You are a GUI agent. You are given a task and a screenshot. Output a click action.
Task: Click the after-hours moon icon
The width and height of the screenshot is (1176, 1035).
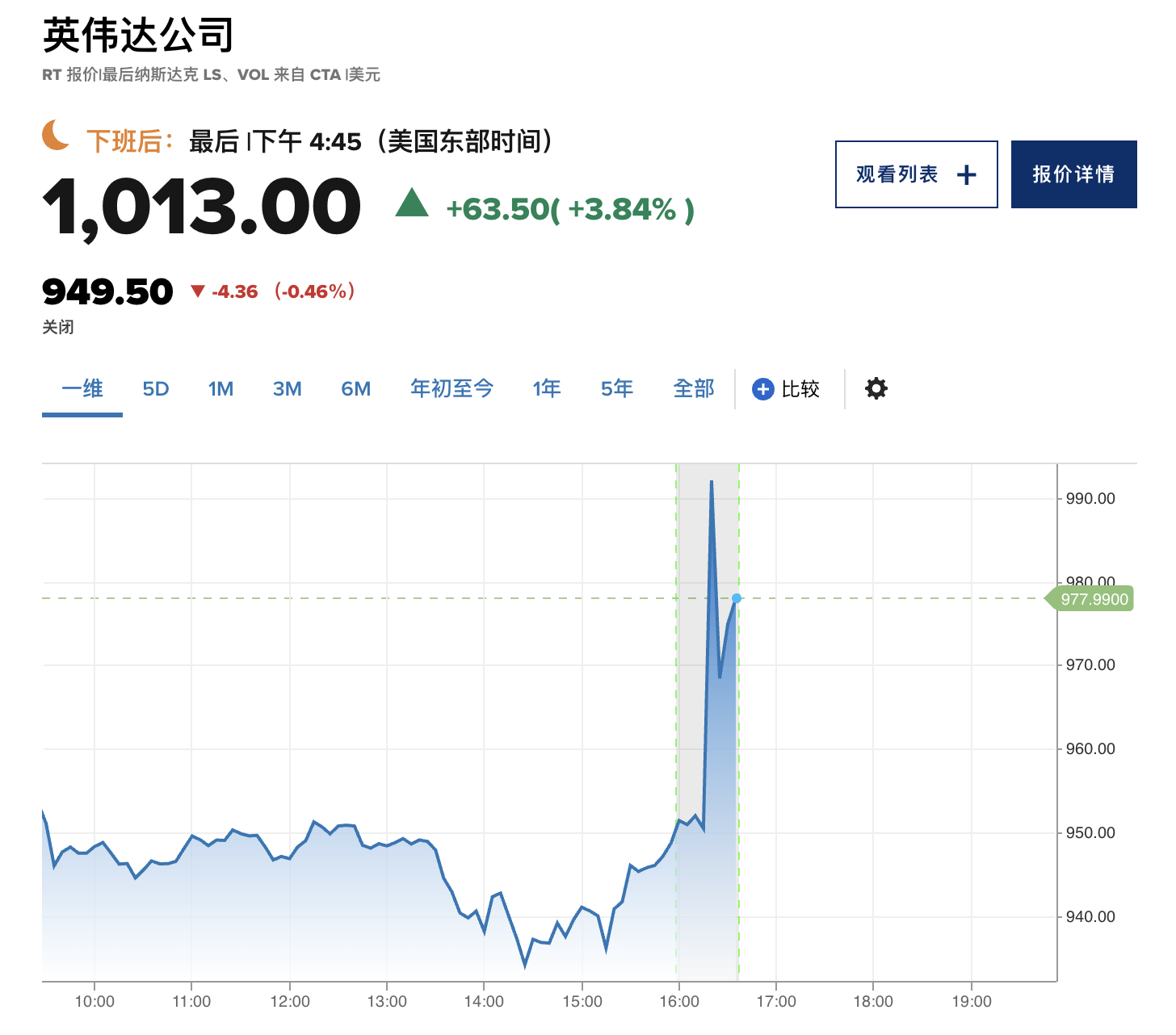tap(57, 134)
